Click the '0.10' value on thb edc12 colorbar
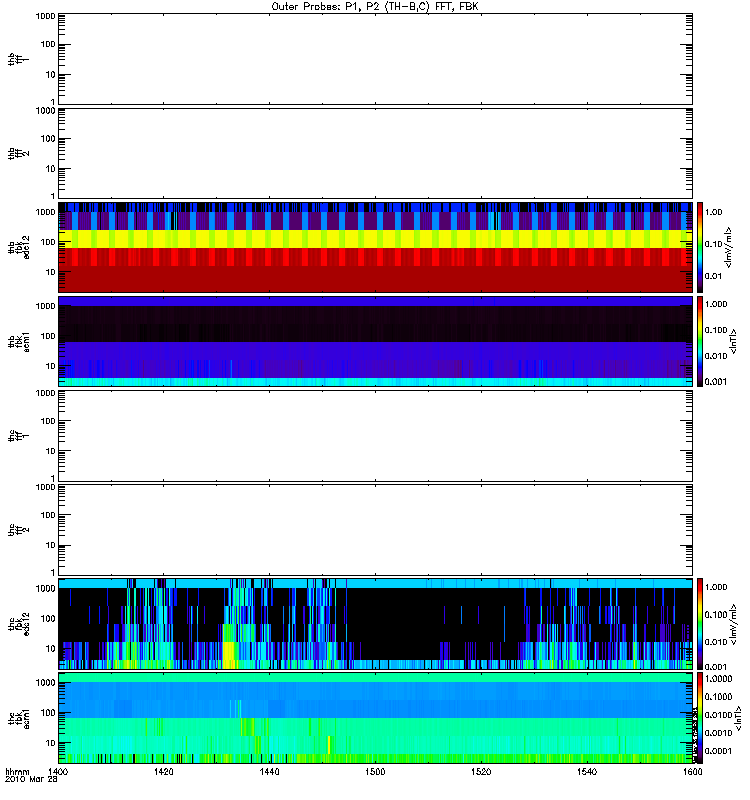Screen dimensions: 750x800 click(713, 244)
